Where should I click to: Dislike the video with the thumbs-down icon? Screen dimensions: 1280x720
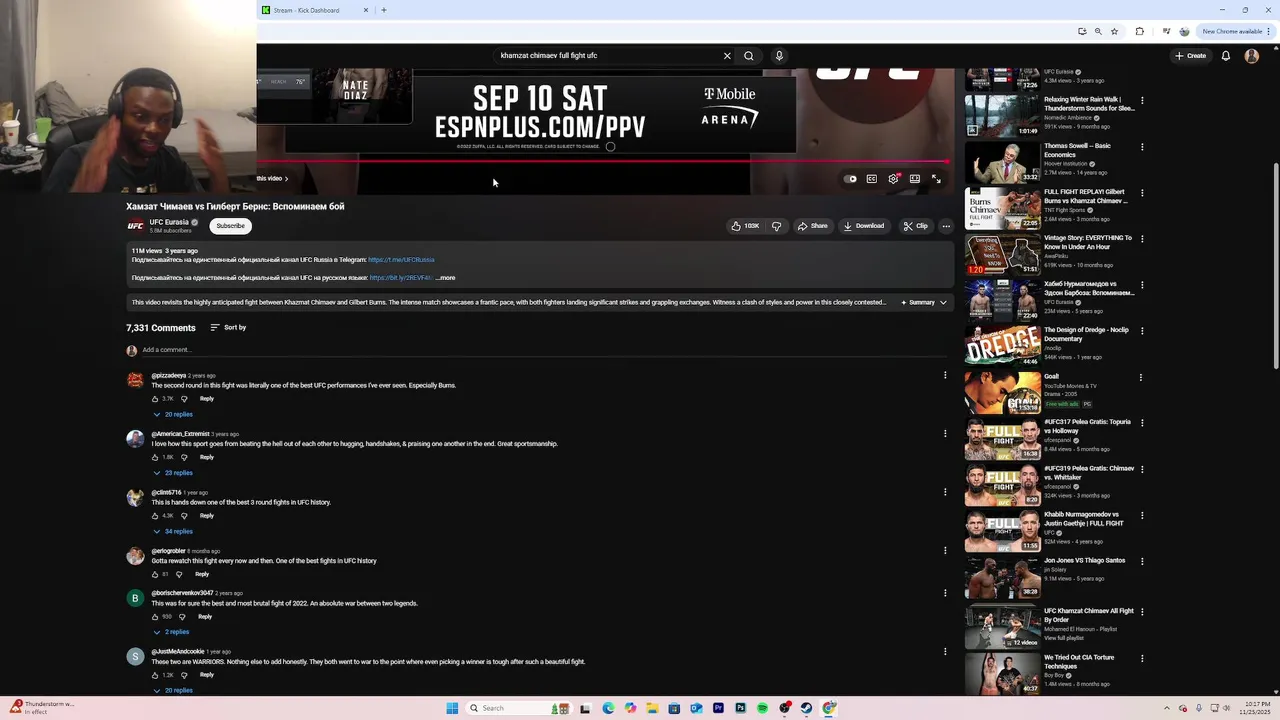pyautogui.click(x=776, y=226)
